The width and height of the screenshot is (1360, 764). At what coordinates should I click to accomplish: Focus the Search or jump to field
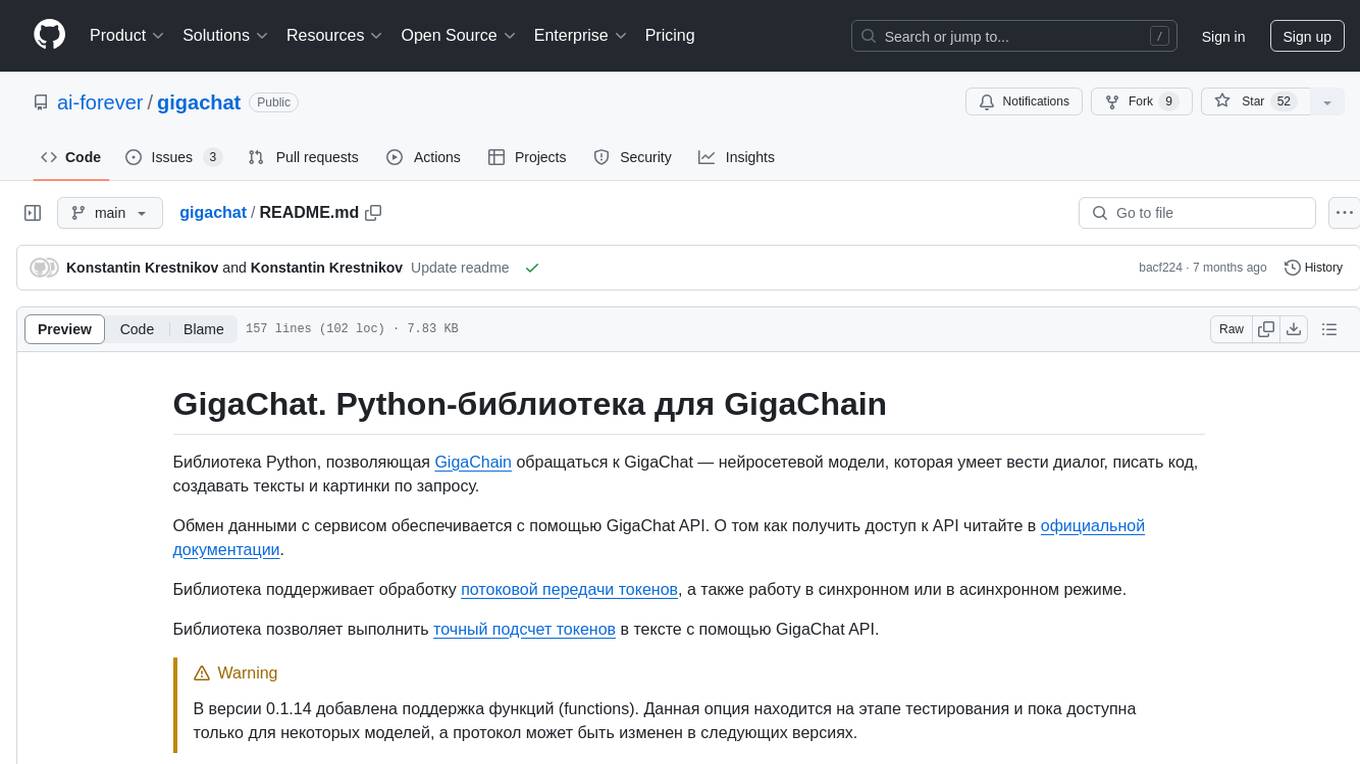point(1015,36)
